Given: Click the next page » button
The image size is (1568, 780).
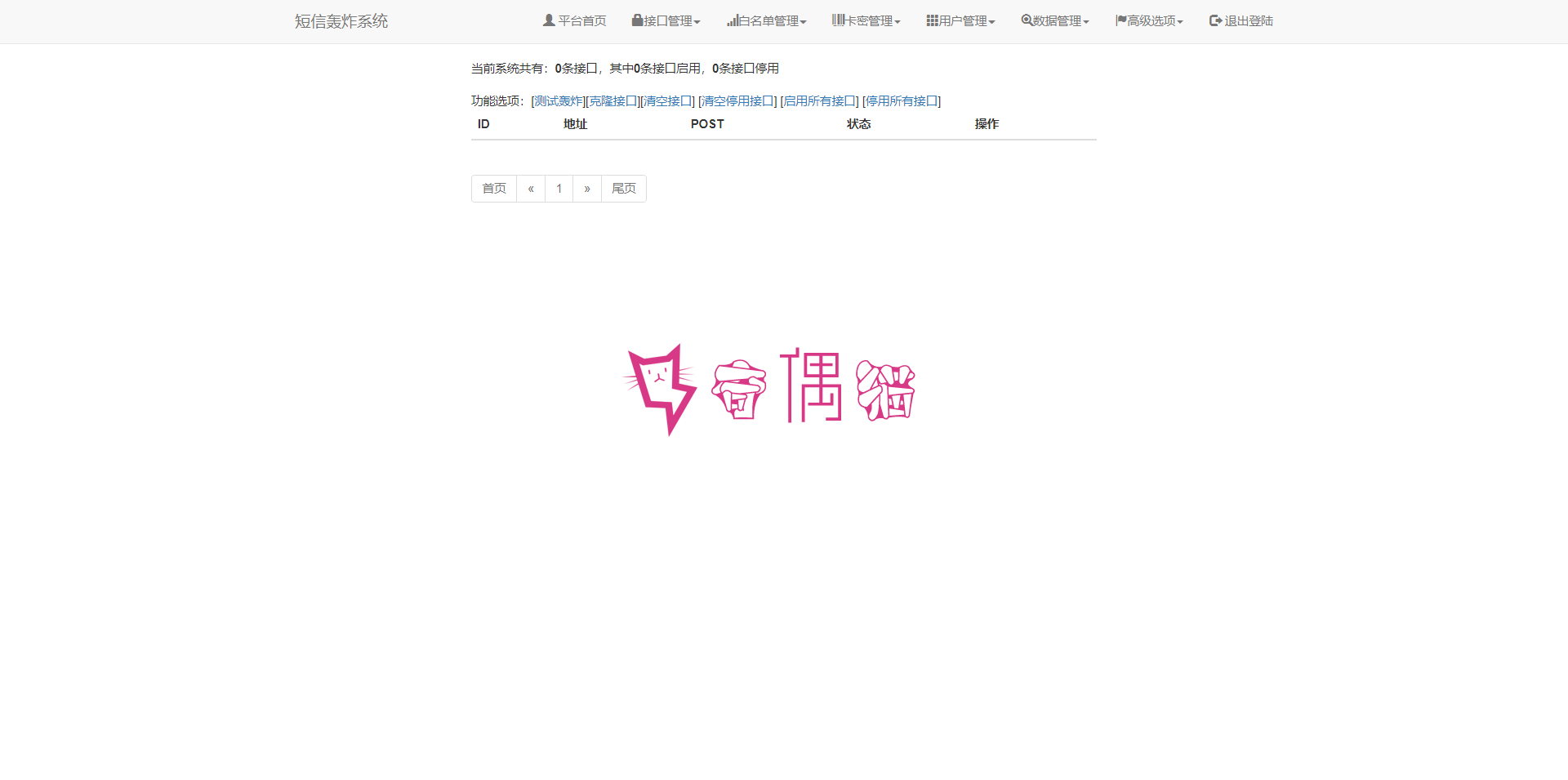Looking at the screenshot, I should click(x=587, y=189).
